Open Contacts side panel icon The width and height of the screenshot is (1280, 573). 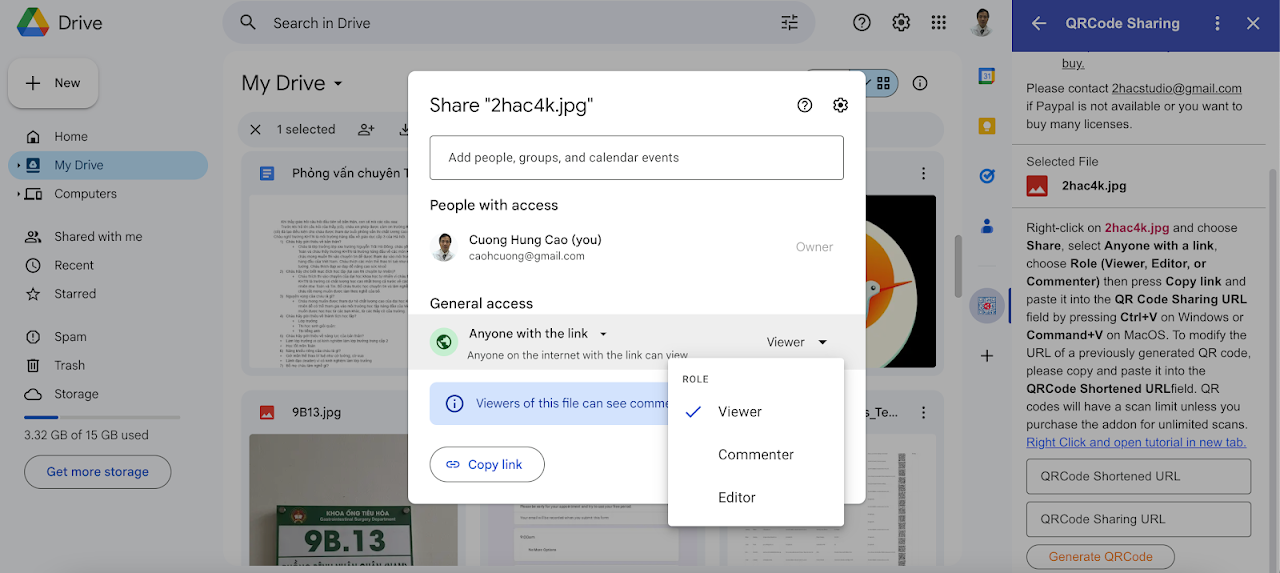tap(986, 226)
